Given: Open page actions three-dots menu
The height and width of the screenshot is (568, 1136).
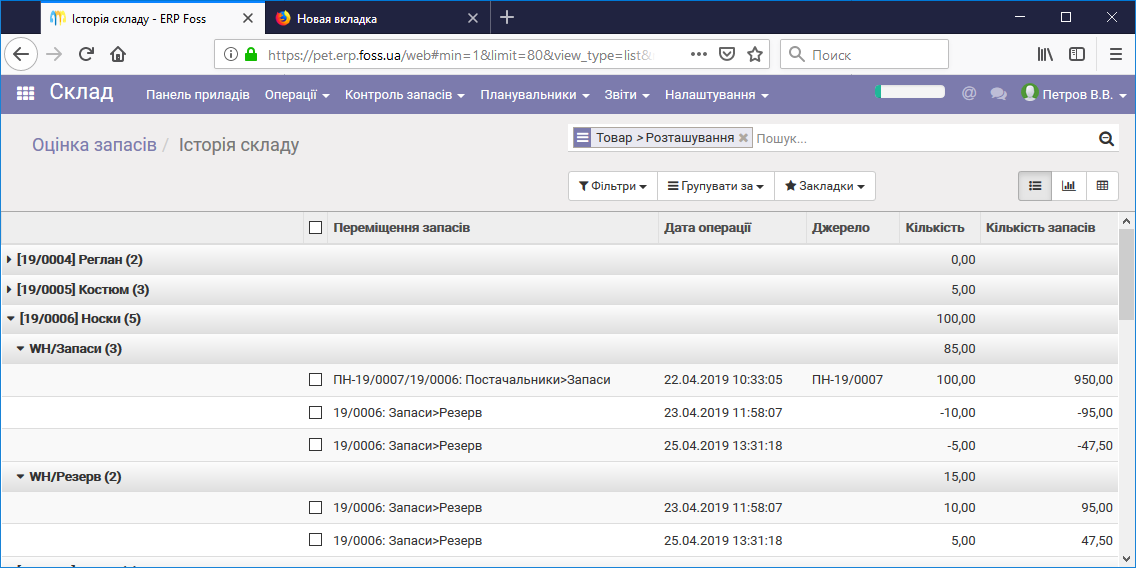Looking at the screenshot, I should click(x=698, y=54).
